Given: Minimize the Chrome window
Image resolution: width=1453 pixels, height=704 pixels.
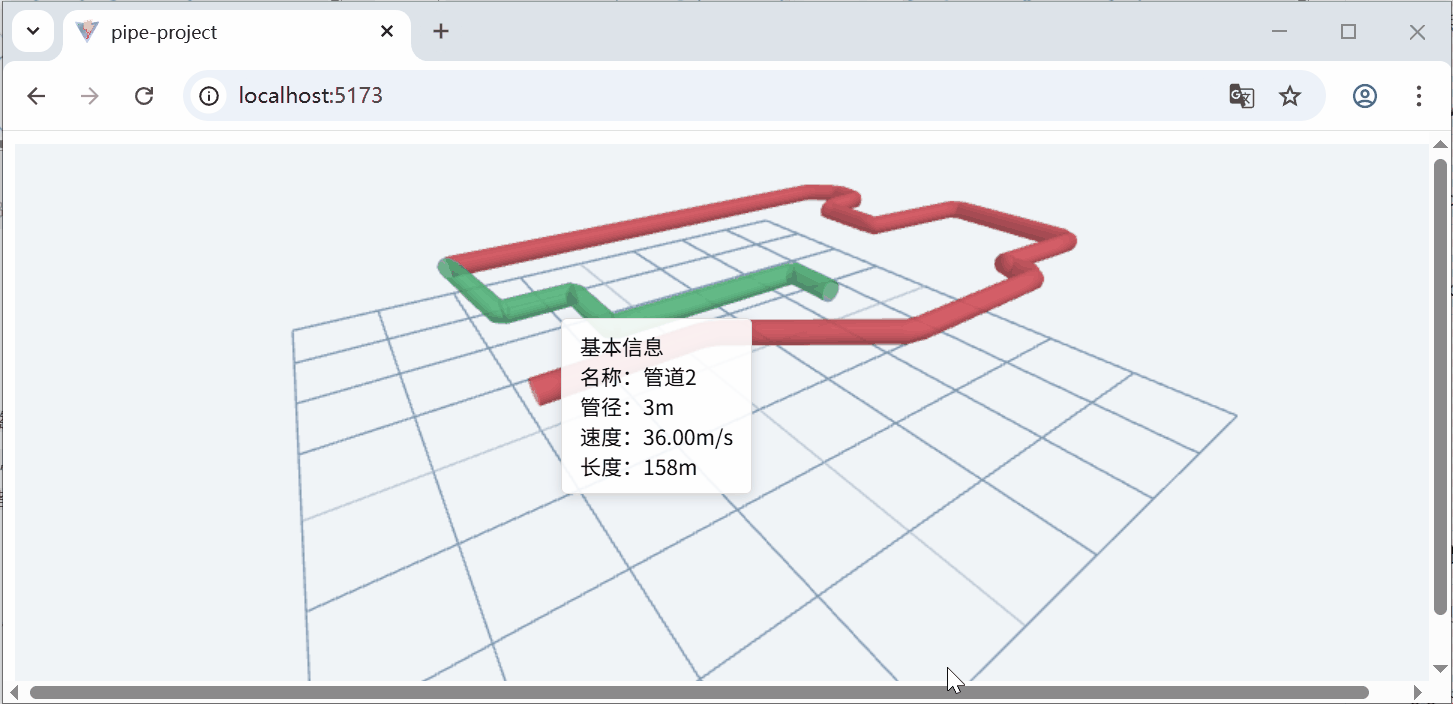Looking at the screenshot, I should coord(1279,32).
